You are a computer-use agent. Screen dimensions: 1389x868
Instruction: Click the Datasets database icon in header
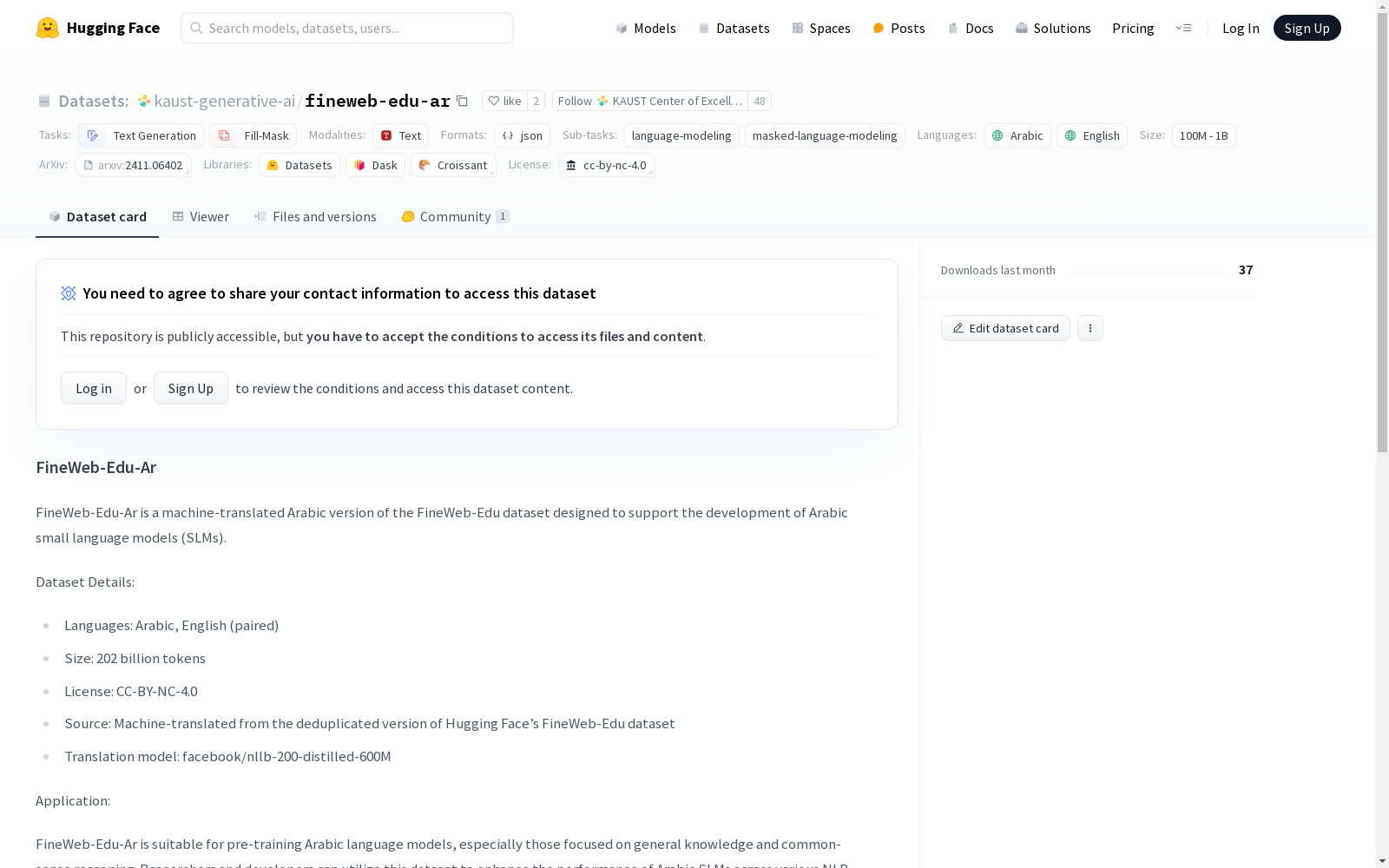[44, 101]
